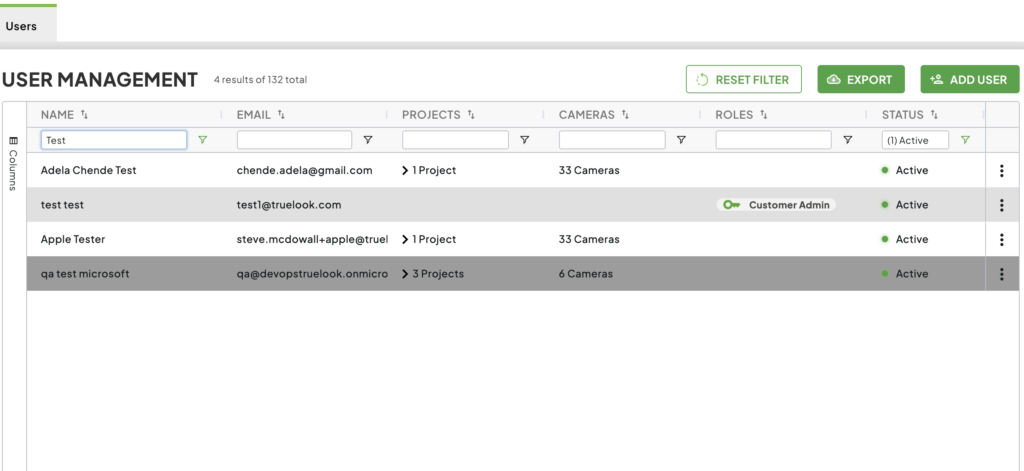Click the CAMERAS column header
The image size is (1024, 471).
(x=586, y=114)
